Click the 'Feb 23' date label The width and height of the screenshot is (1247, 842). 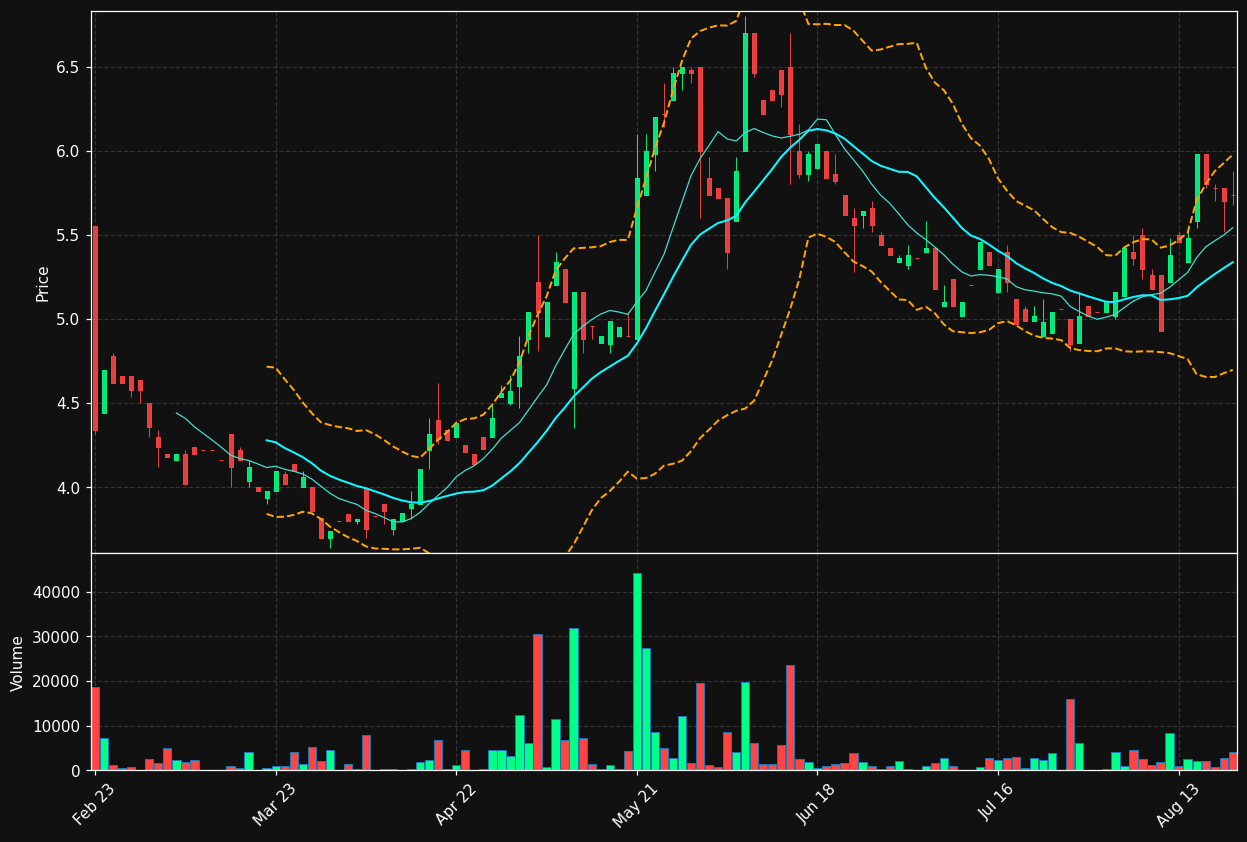pos(93,804)
